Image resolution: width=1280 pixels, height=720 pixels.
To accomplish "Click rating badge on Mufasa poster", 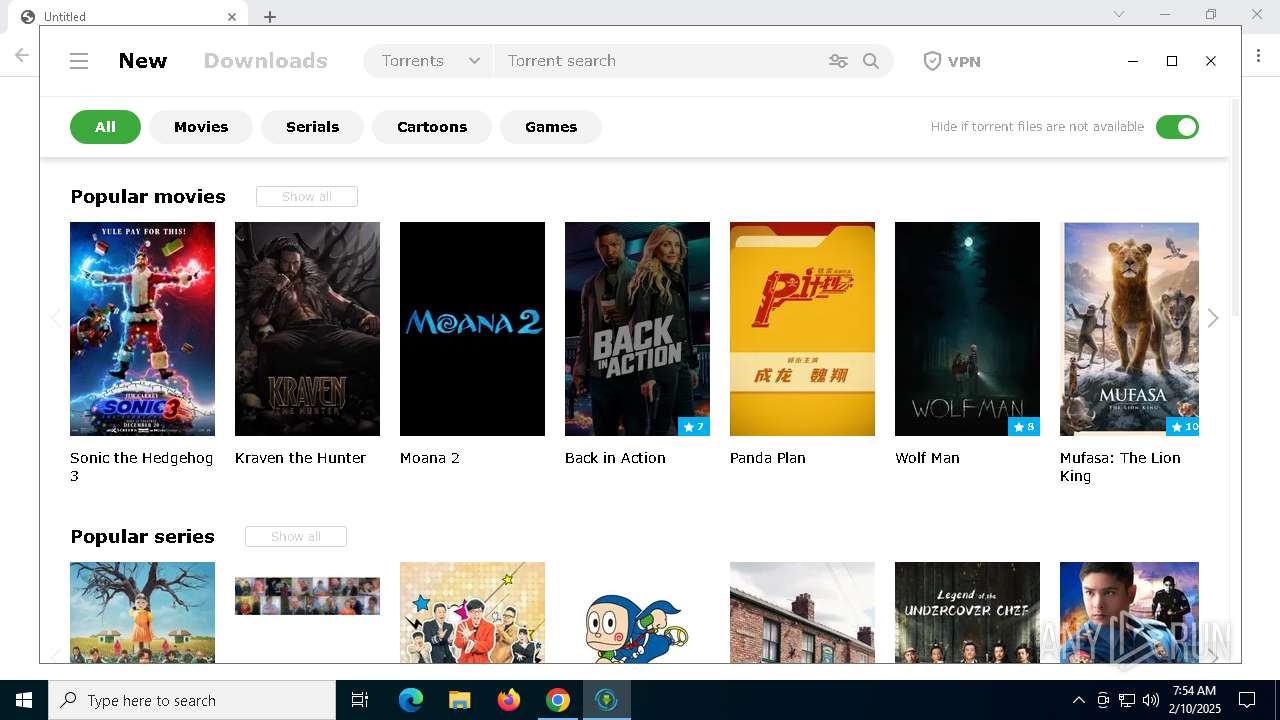I will coord(1183,427).
